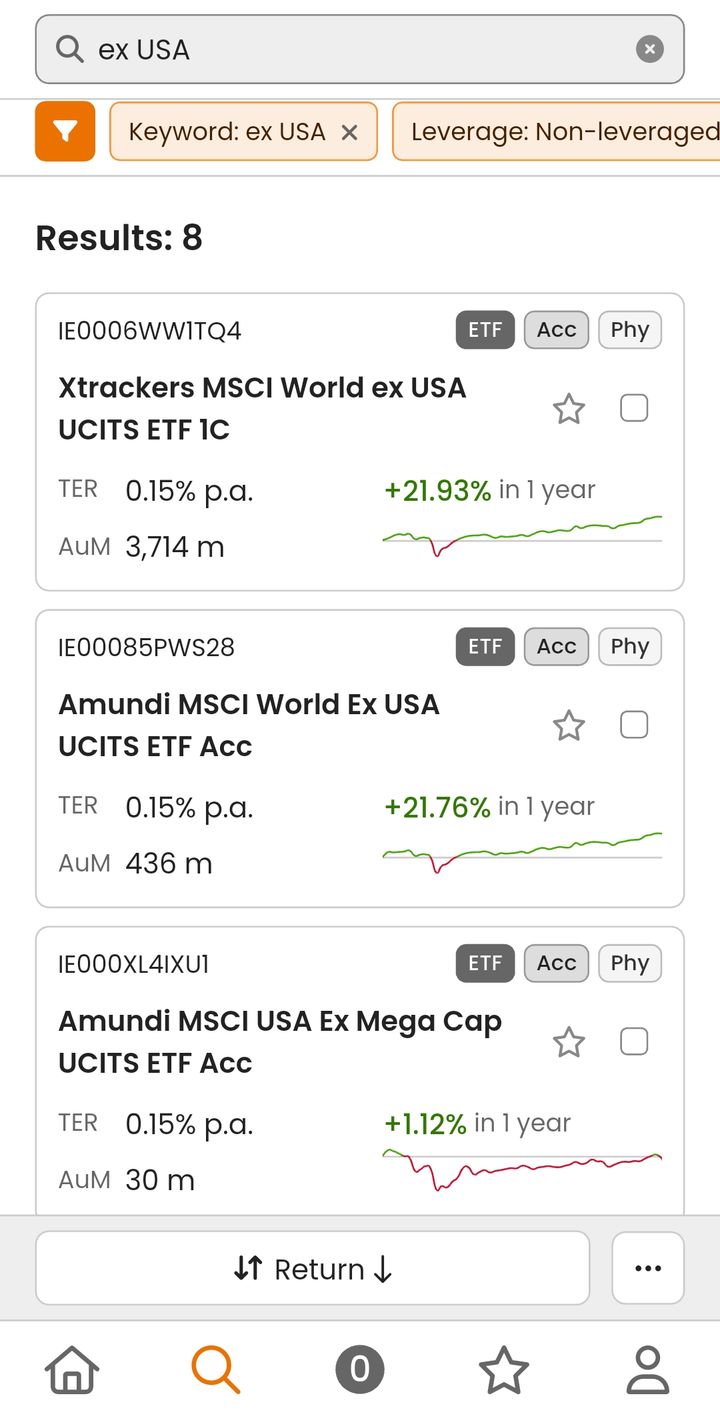Open the Return sort order dropdown

[x=312, y=1269]
